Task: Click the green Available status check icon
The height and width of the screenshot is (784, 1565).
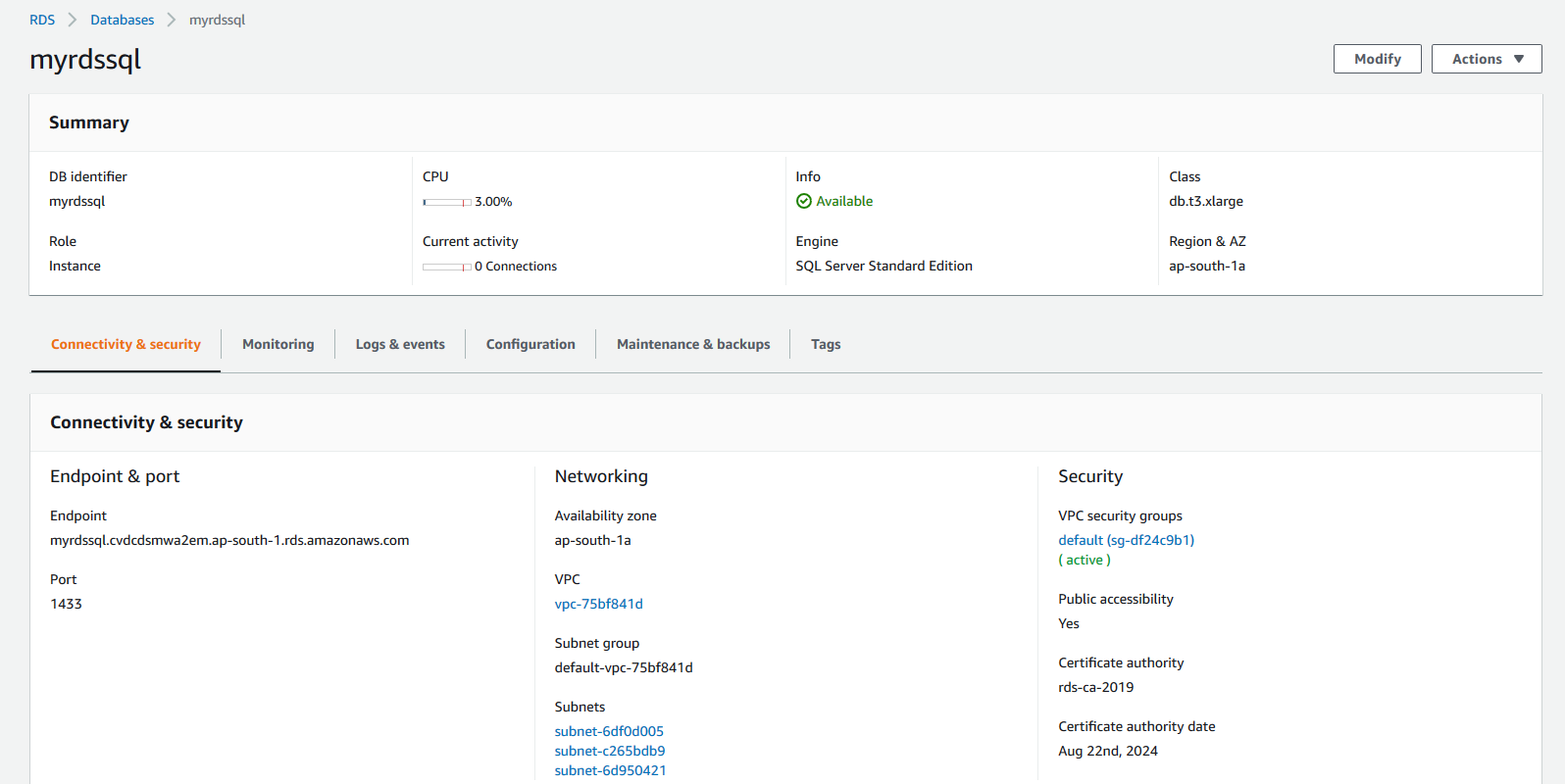Action: click(x=803, y=201)
